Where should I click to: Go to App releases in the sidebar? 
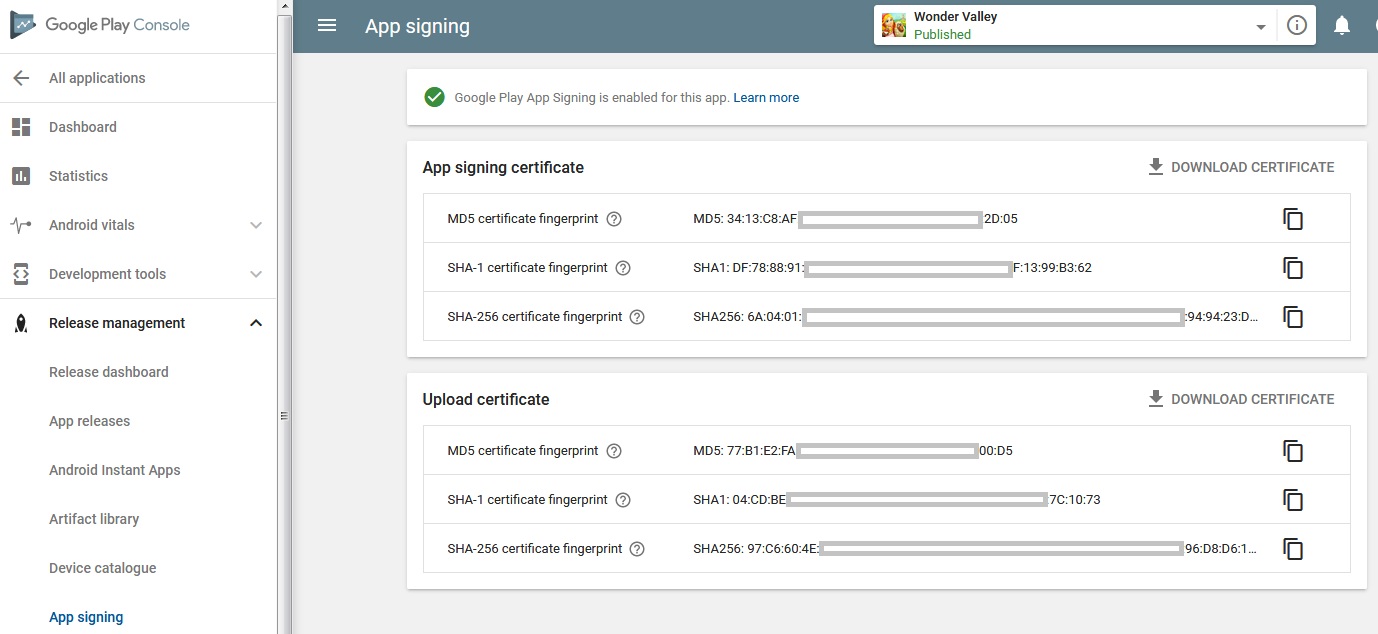[89, 421]
